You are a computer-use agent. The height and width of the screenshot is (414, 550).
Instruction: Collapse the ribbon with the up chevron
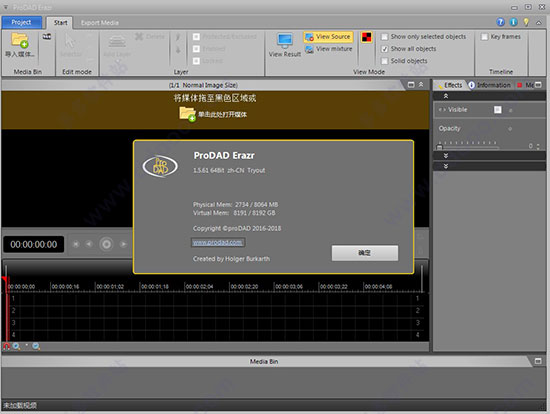point(539,22)
